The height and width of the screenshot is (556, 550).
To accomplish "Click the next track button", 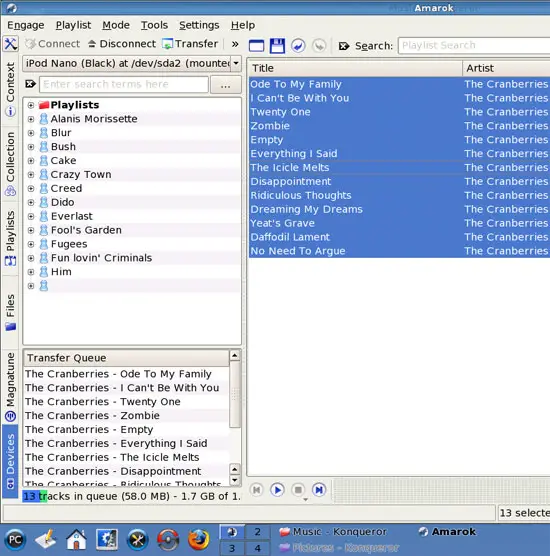I will [319, 490].
